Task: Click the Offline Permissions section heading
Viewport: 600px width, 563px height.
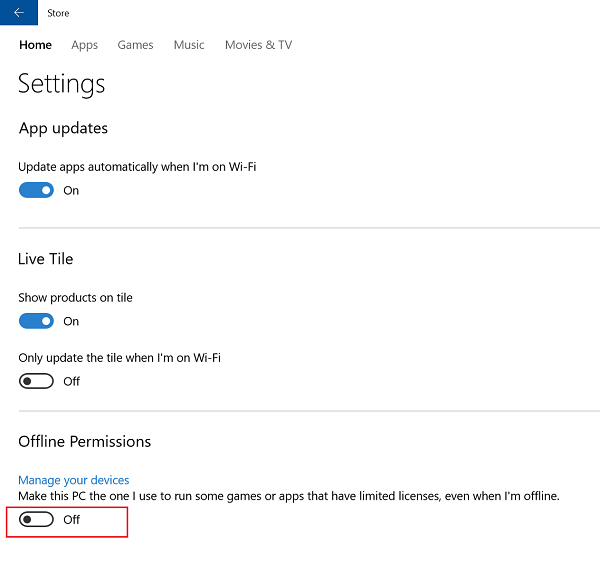Action: 85,442
